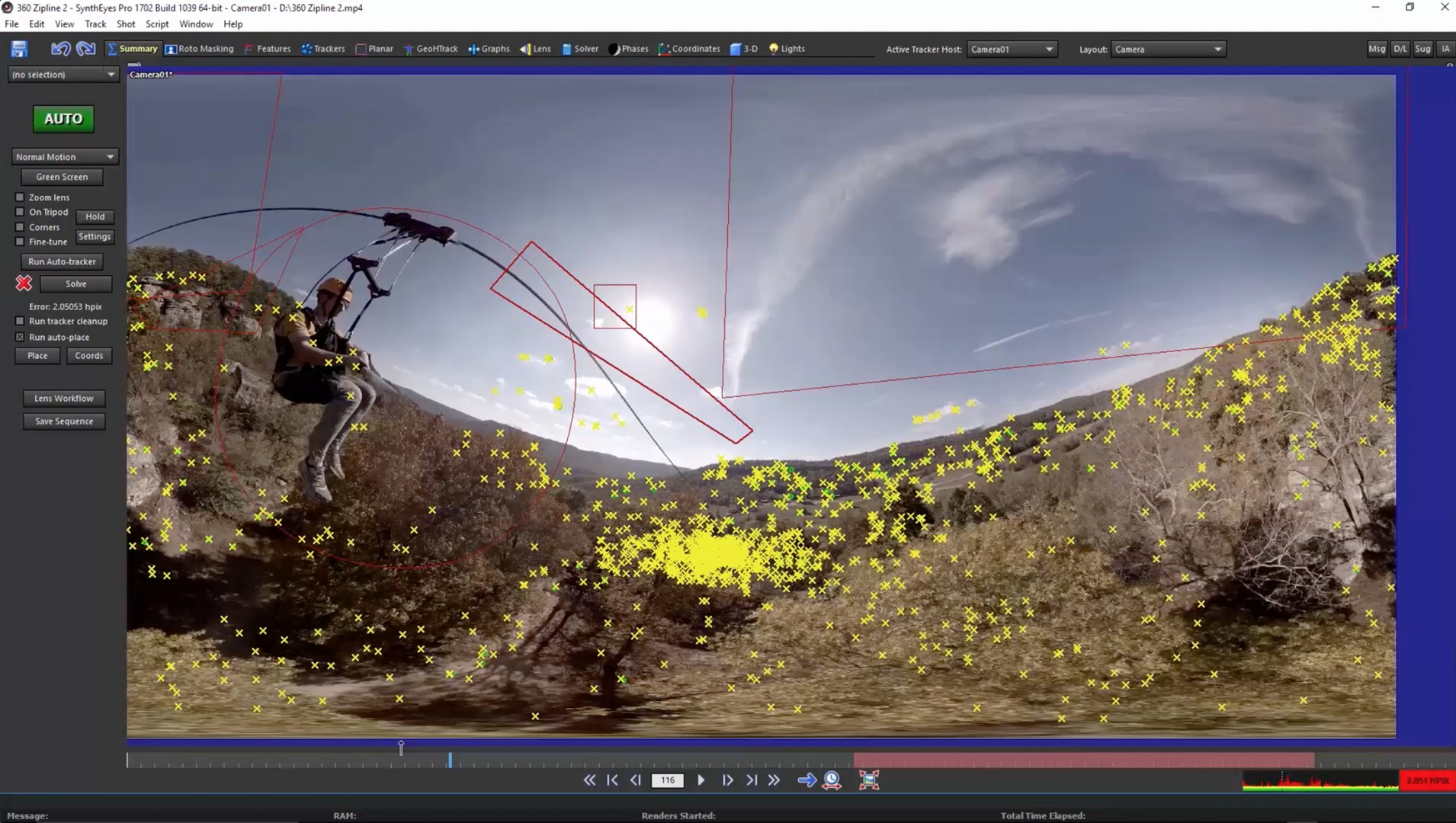Image resolution: width=1456 pixels, height=823 pixels.
Task: Enable the Zoom lens checkbox
Action: coord(21,197)
